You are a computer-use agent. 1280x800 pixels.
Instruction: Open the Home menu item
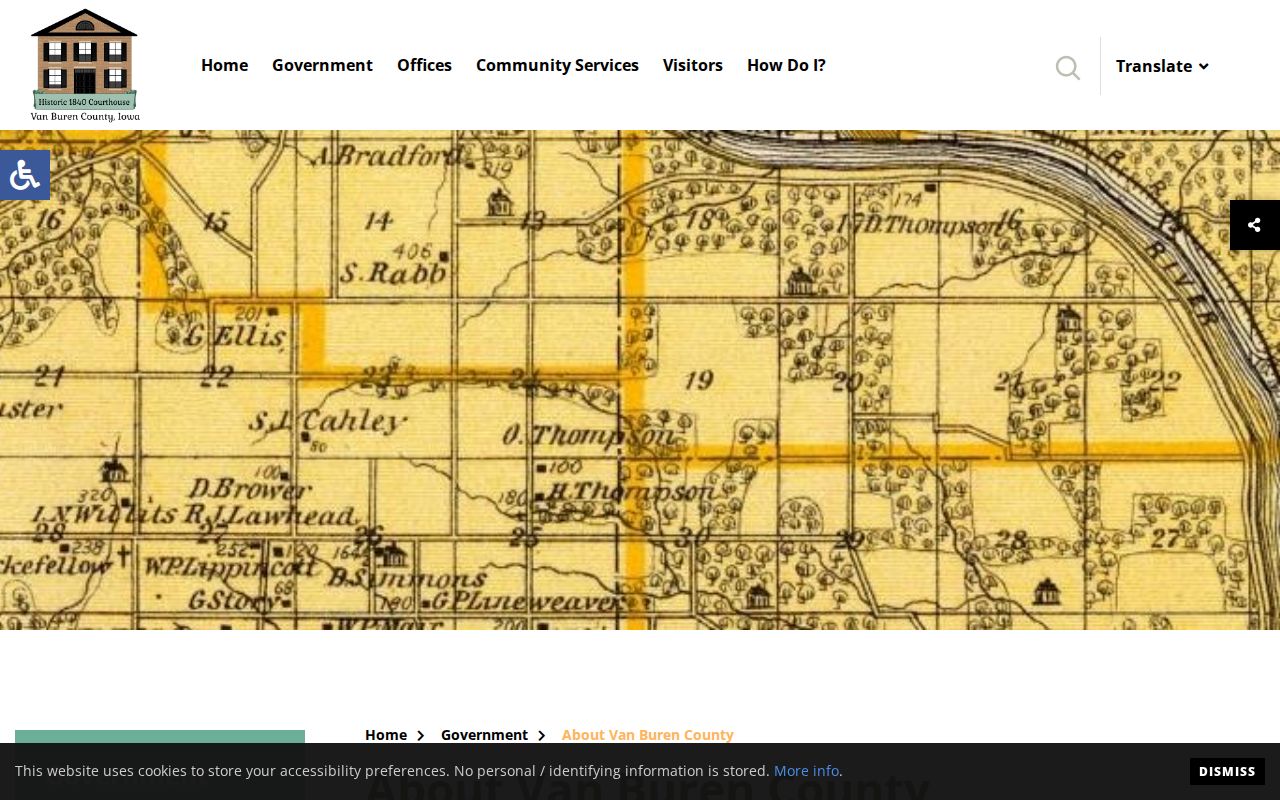(x=224, y=65)
